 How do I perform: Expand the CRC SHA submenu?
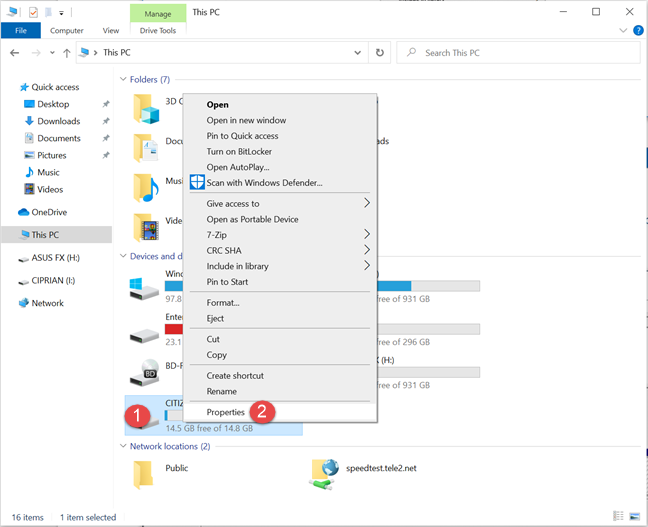pos(280,250)
